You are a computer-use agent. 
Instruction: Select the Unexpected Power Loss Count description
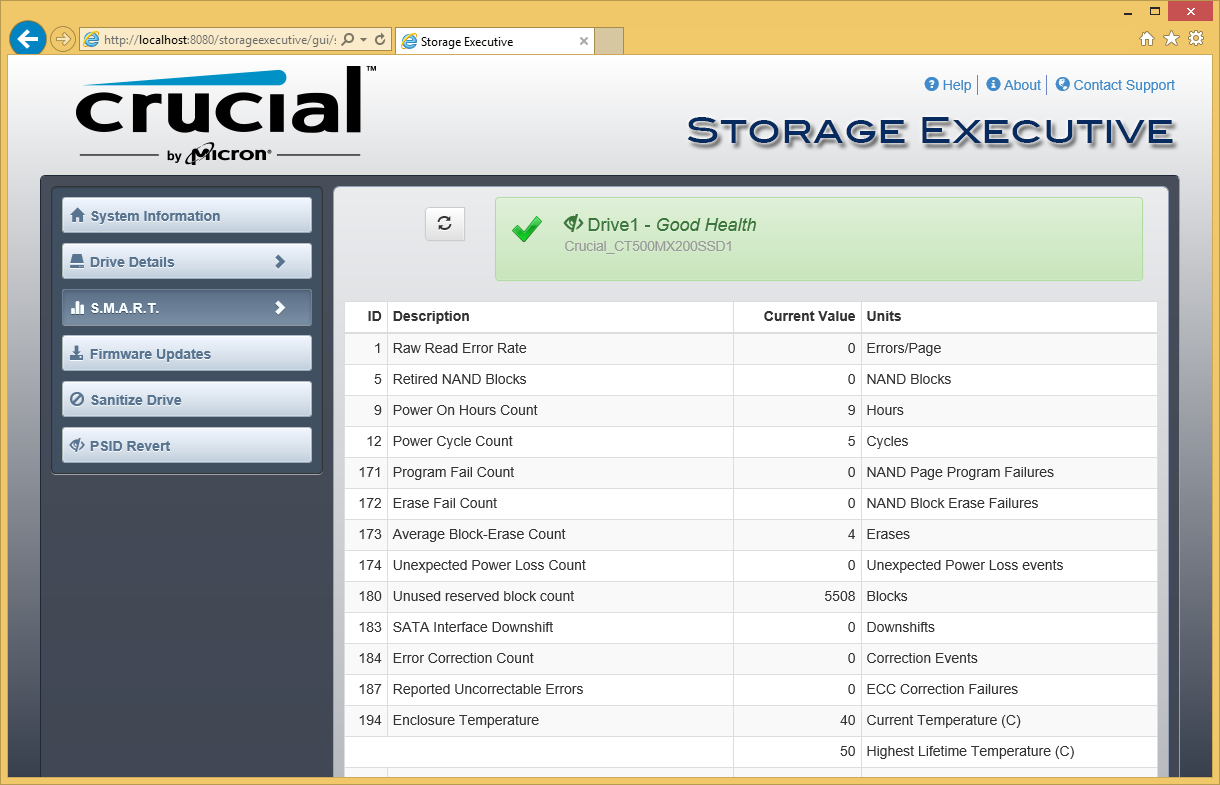[489, 565]
